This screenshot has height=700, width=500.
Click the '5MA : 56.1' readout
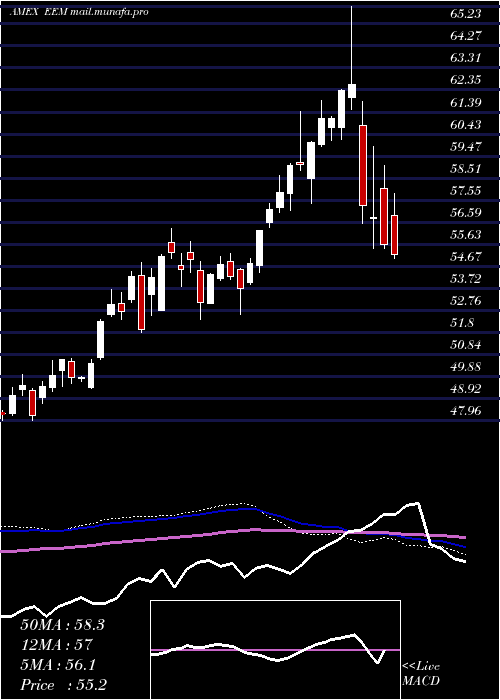pos(58,665)
